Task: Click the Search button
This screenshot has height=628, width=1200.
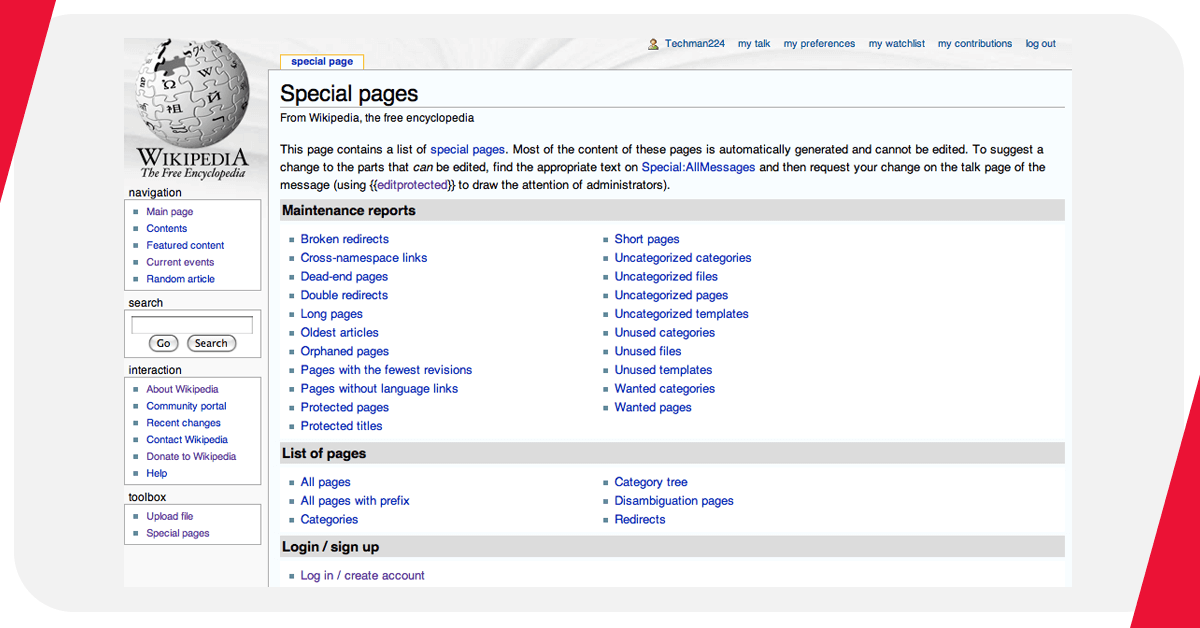Action: (211, 343)
